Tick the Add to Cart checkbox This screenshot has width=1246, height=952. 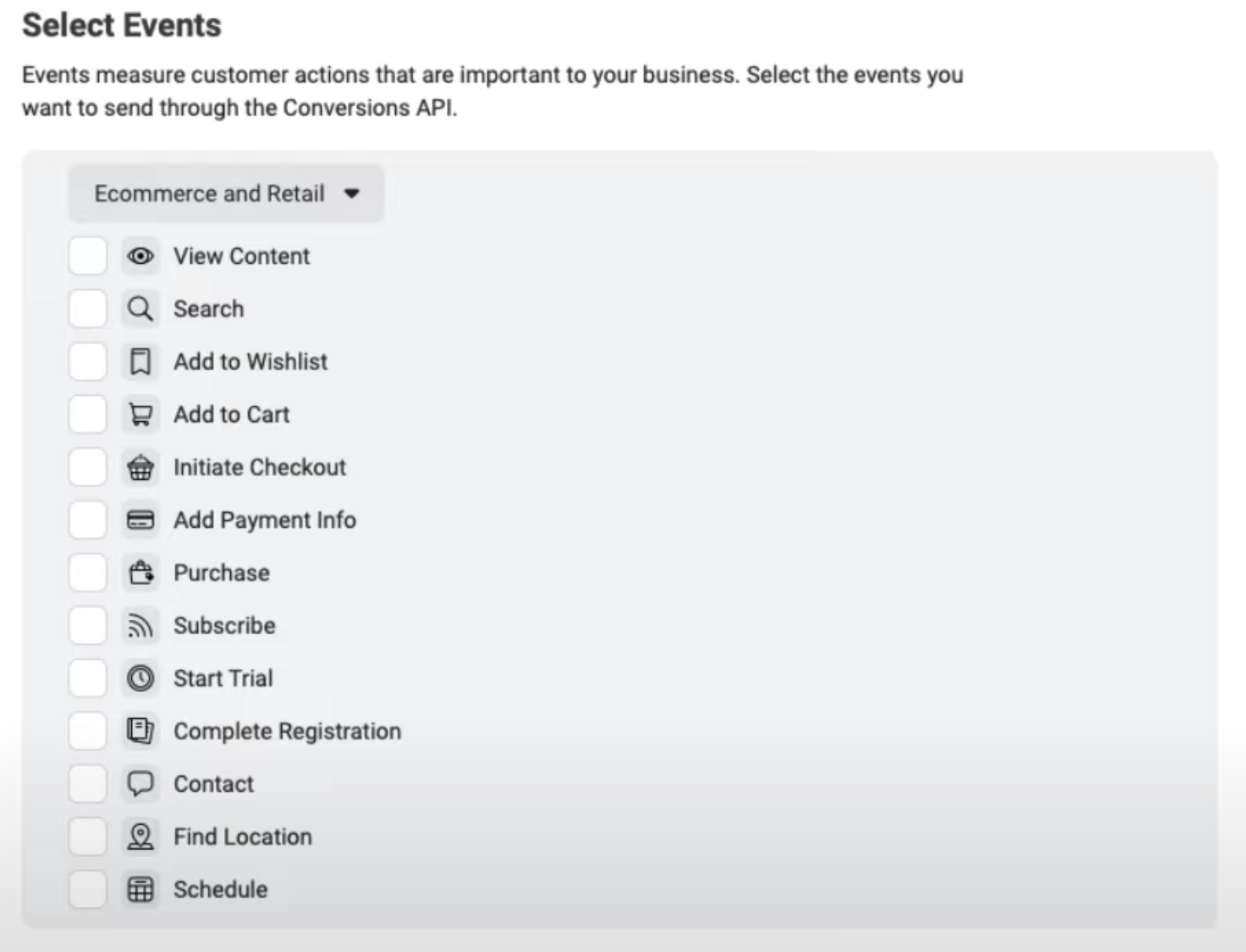click(87, 414)
